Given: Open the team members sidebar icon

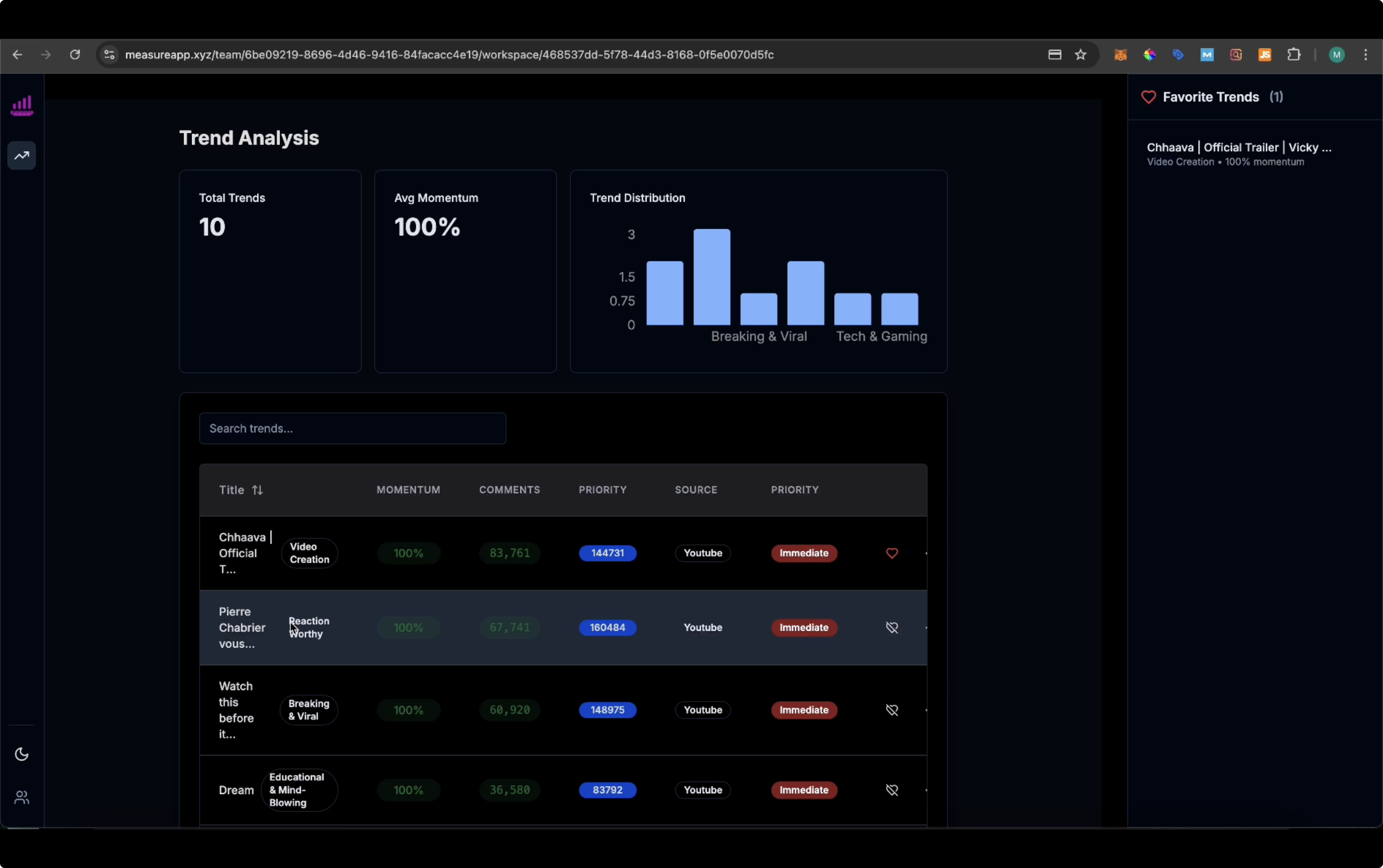Looking at the screenshot, I should 22,797.
